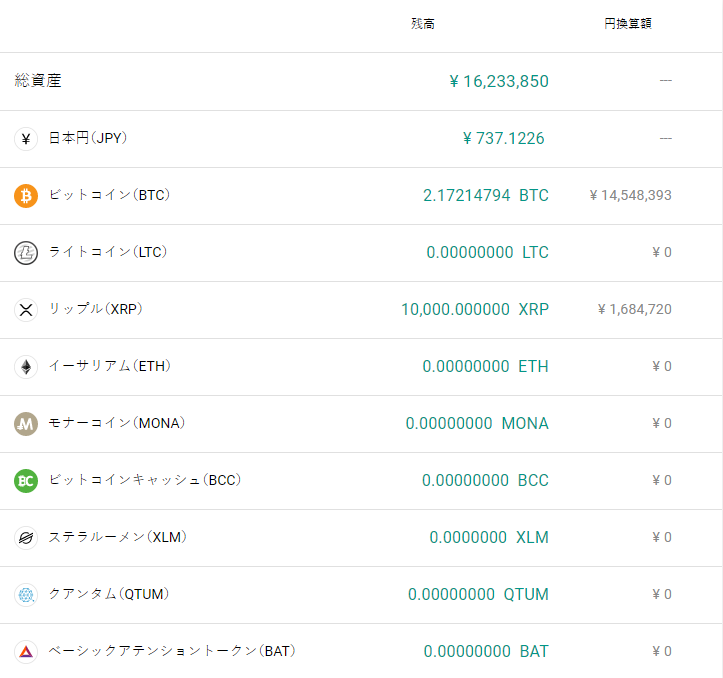Click the ¥ 14,548,393 yen conversion value
The image size is (723, 678).
630,195
